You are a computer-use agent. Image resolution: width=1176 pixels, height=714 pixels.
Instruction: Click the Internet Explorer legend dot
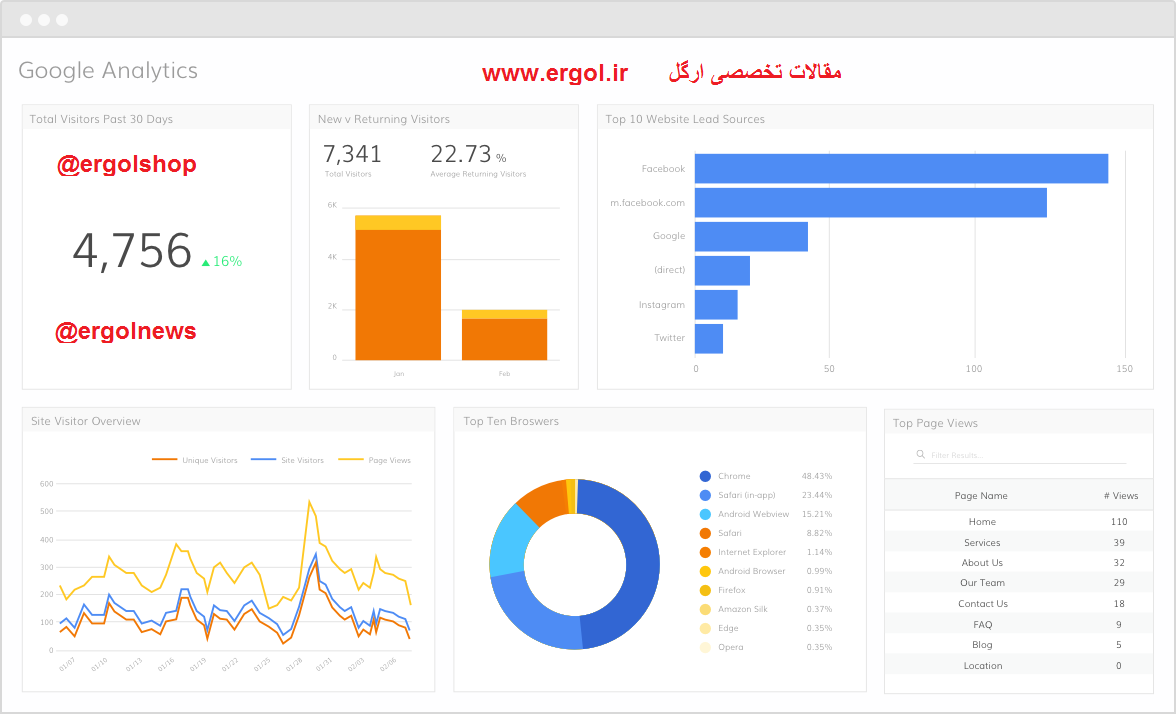tap(705, 551)
